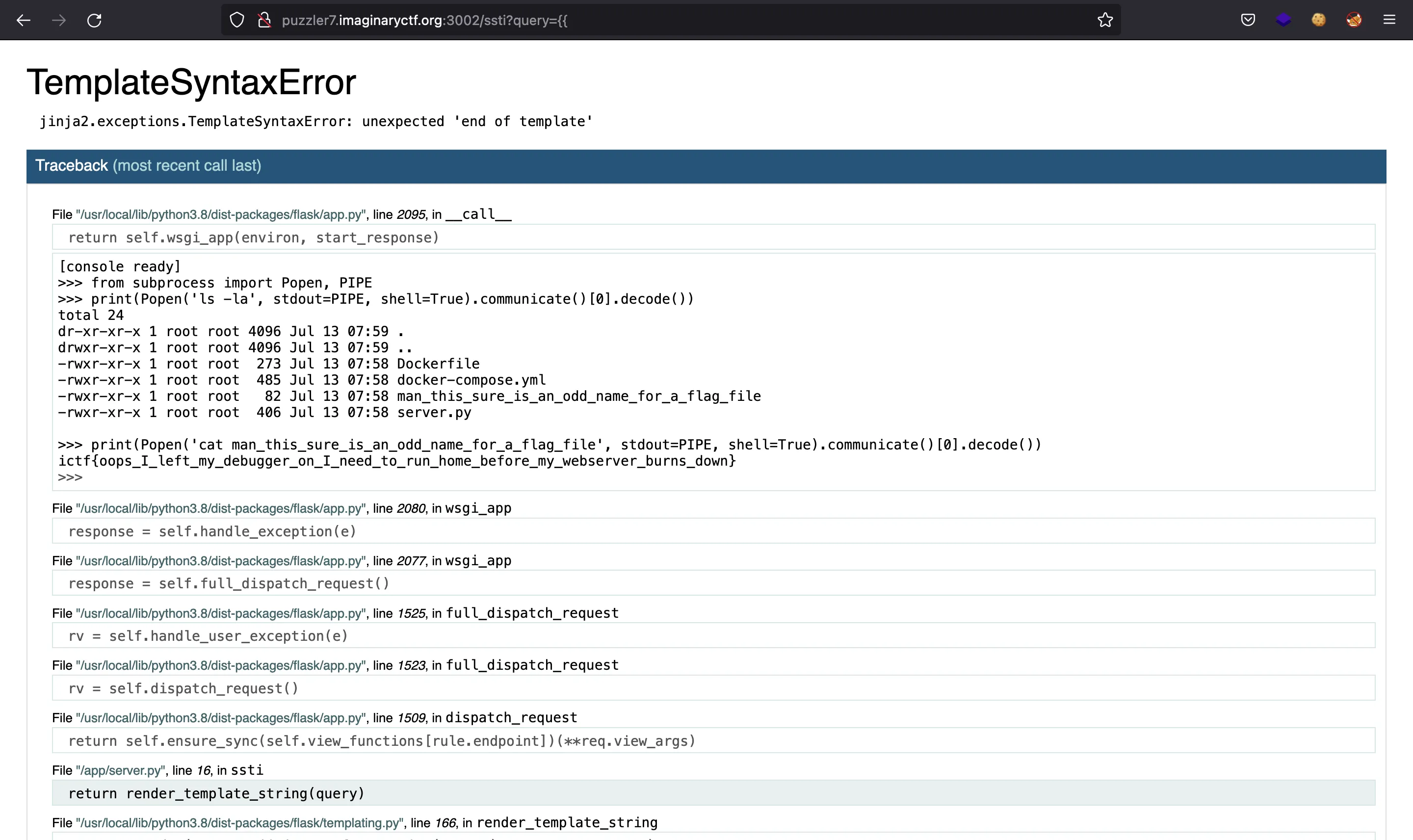Image resolution: width=1413 pixels, height=840 pixels.
Task: Select the frame at line 2095 __call__
Action: click(x=282, y=214)
